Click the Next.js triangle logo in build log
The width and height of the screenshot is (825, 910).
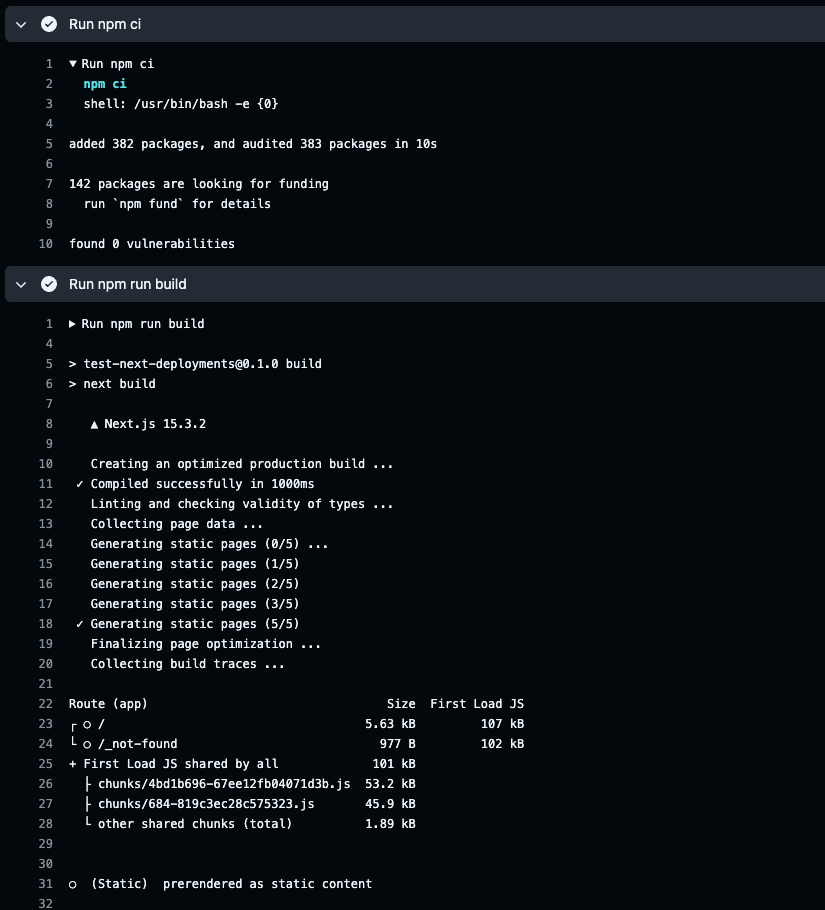pos(94,425)
